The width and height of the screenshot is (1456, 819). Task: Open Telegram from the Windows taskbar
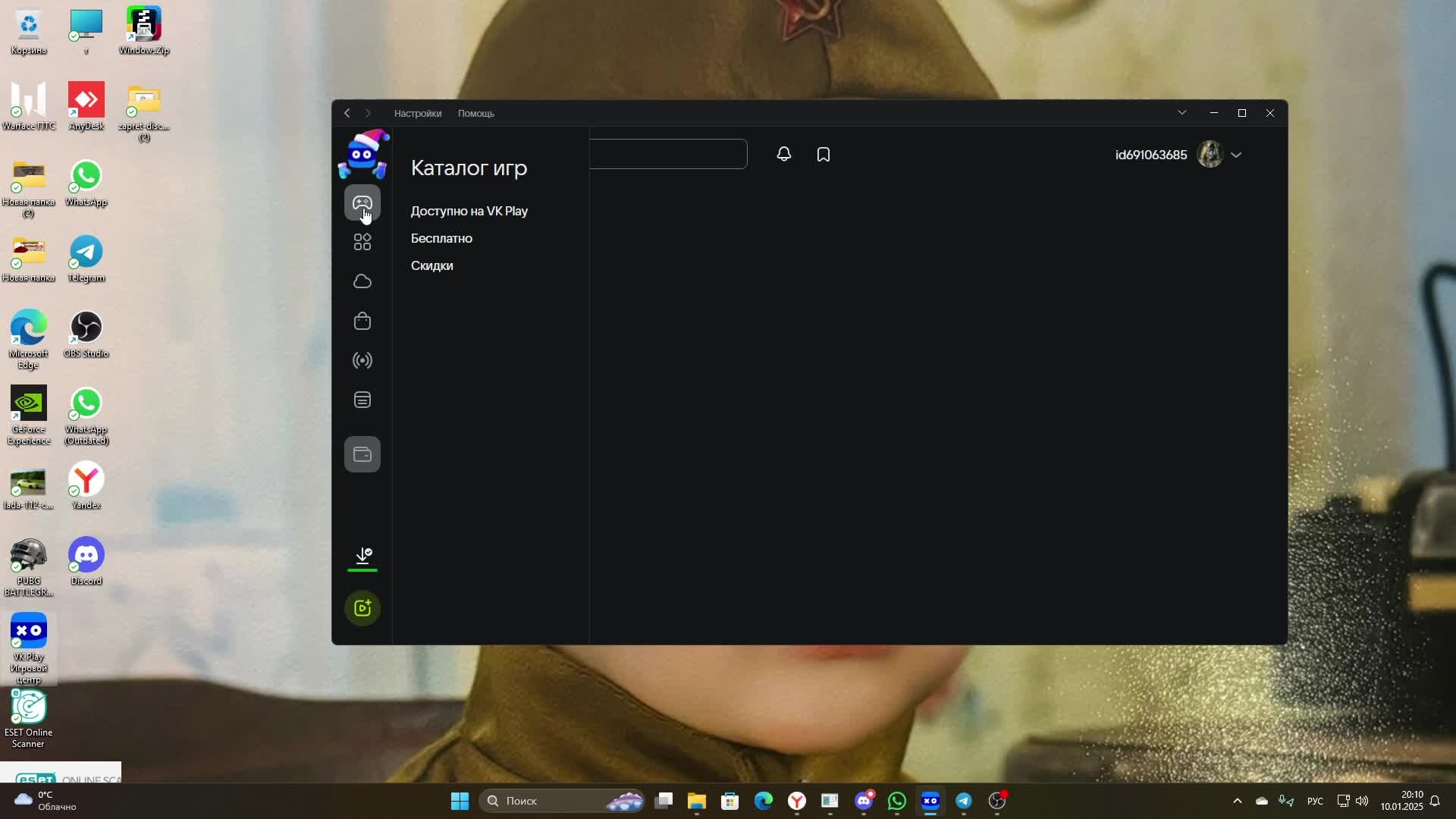pos(963,801)
